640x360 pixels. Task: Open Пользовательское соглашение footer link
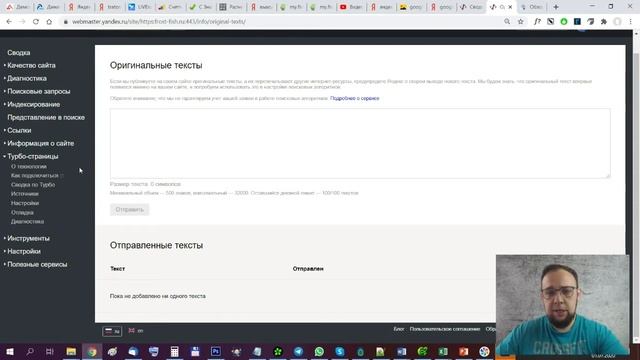click(445, 329)
